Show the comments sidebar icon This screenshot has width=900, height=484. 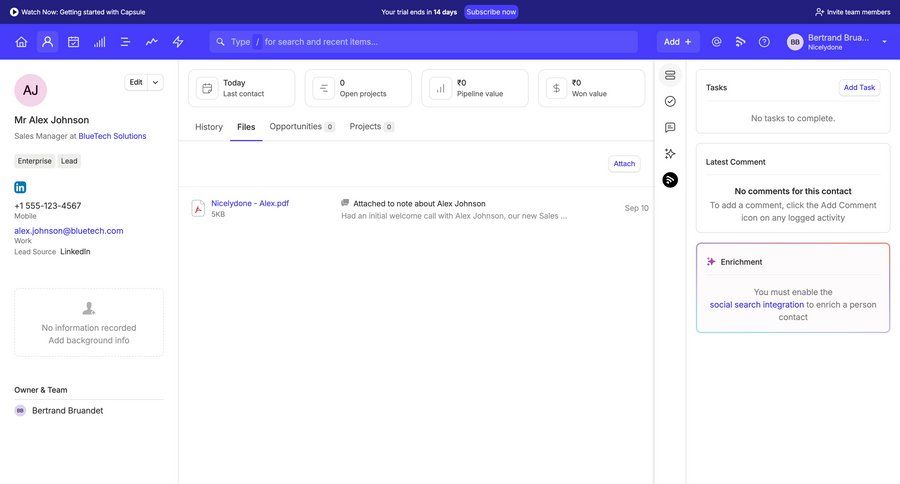pyautogui.click(x=670, y=127)
